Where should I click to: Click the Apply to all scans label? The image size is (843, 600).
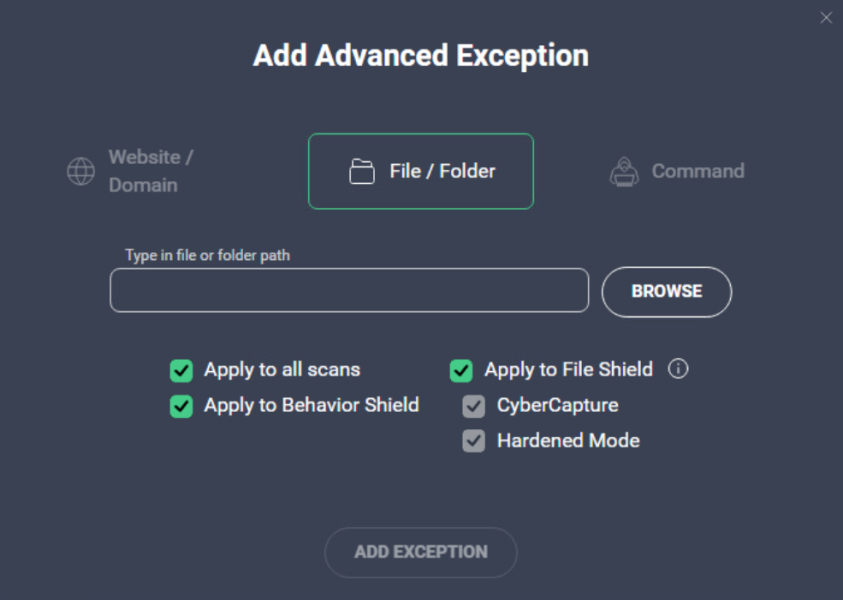coord(281,370)
